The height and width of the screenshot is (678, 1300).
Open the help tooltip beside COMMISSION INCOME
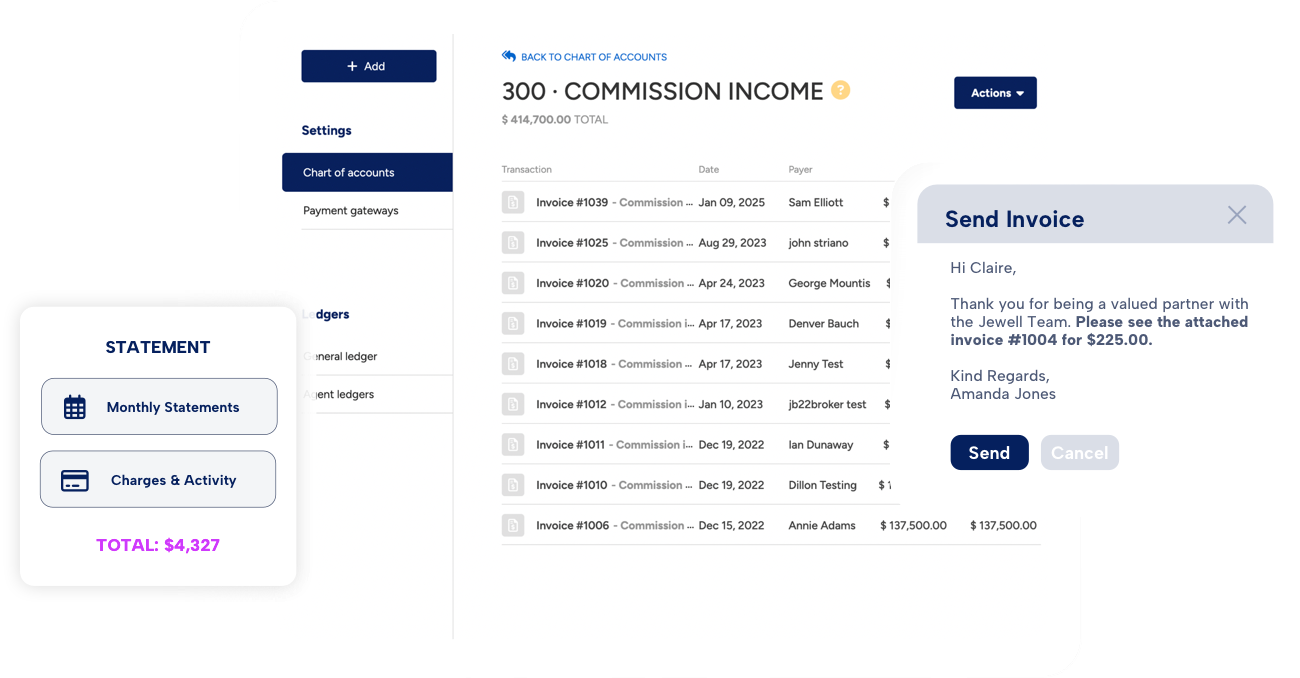point(841,90)
